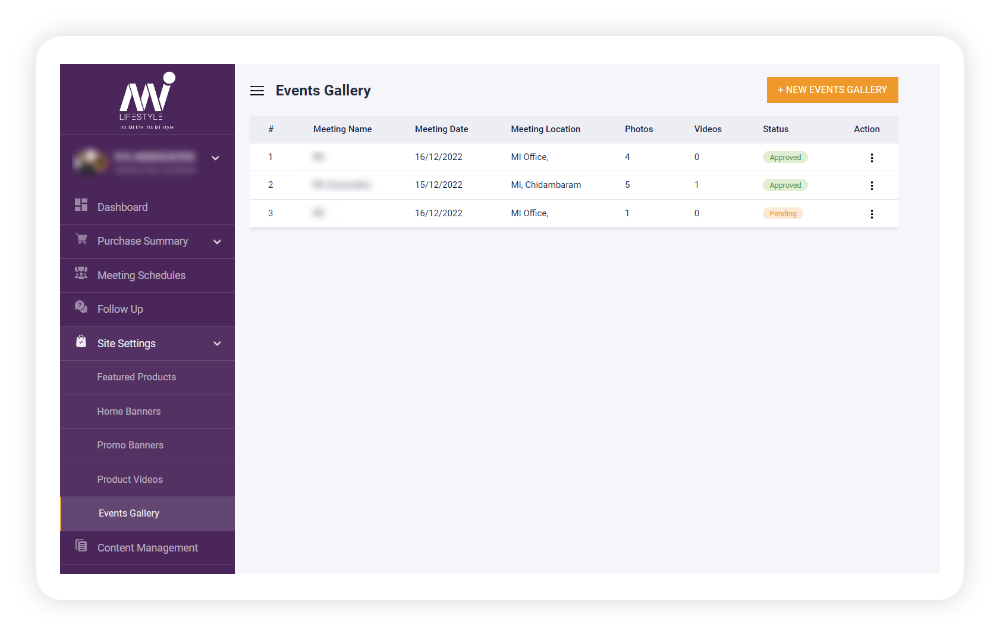The image size is (1000, 636).
Task: Open the action menu for row 1
Action: 871,157
